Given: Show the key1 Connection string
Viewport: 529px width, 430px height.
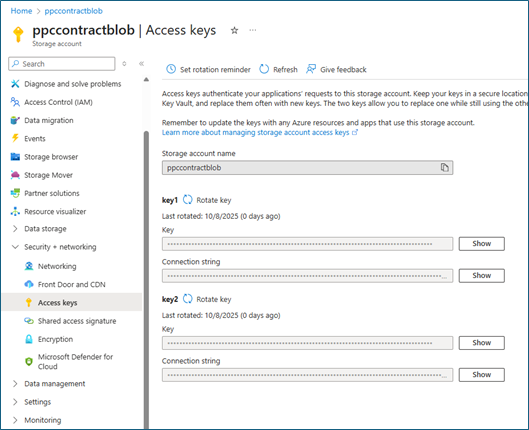Looking at the screenshot, I should 481,275.
